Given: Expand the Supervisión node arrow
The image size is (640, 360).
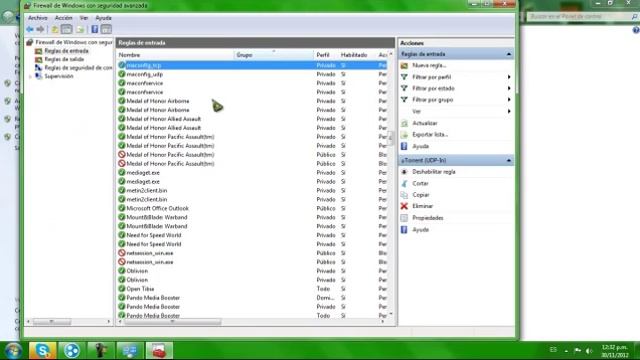Looking at the screenshot, I should [30, 76].
